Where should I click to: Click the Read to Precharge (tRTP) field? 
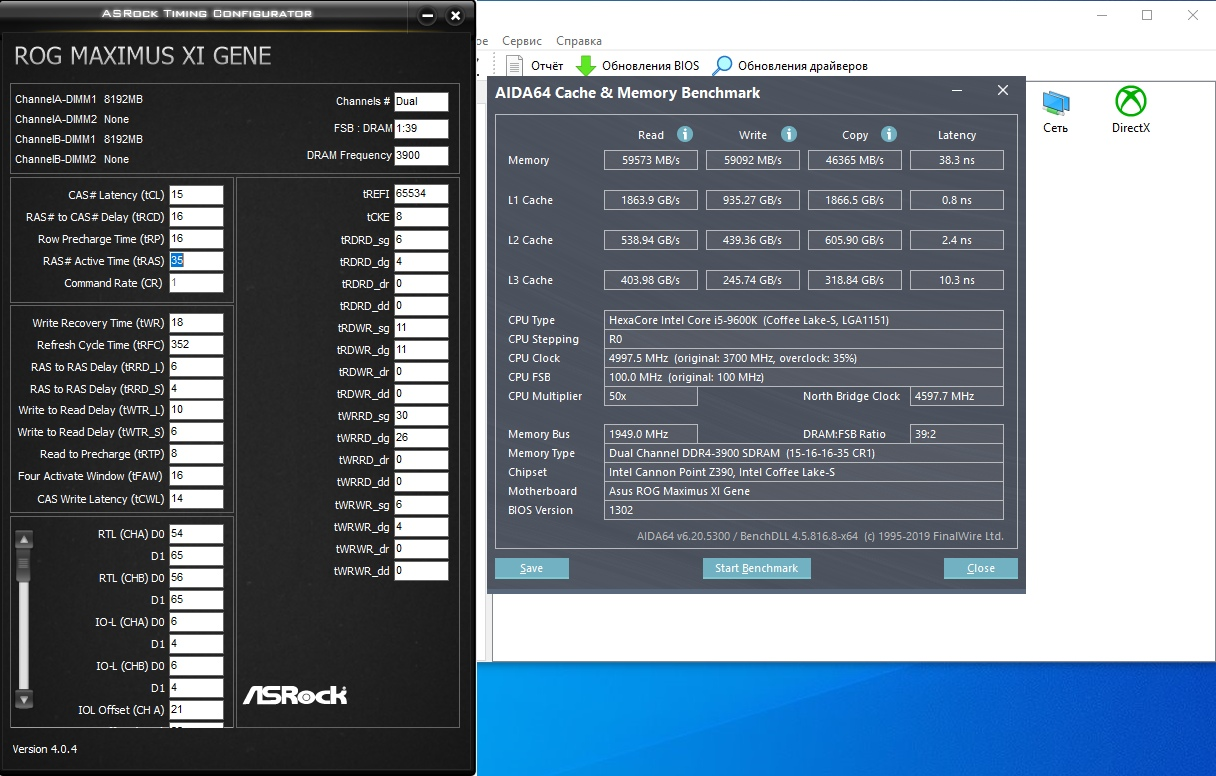click(x=196, y=454)
